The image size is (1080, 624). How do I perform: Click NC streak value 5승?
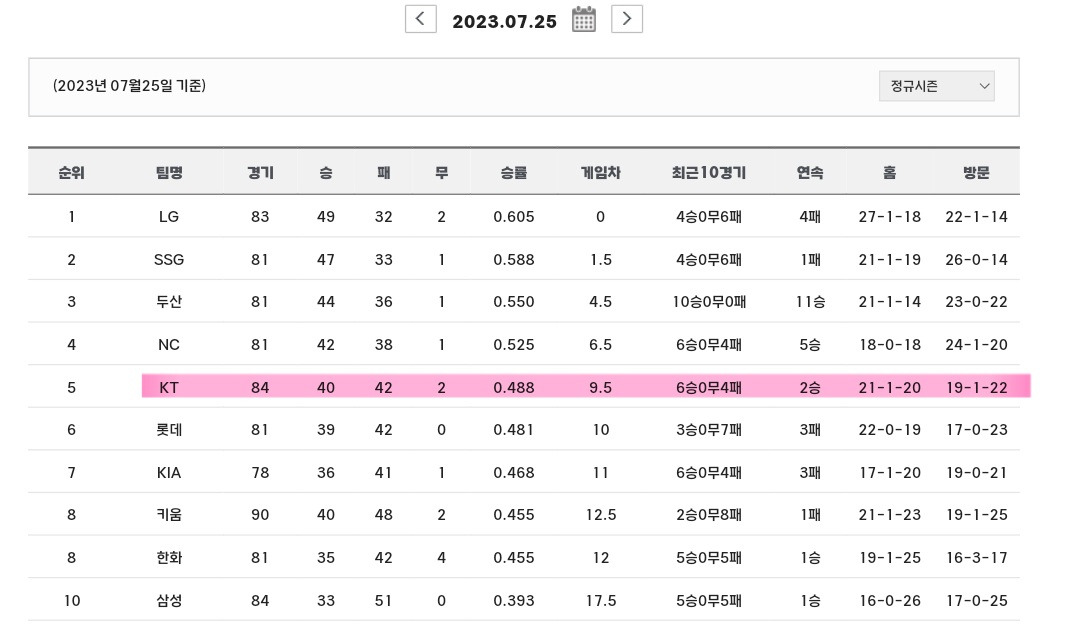pos(810,344)
